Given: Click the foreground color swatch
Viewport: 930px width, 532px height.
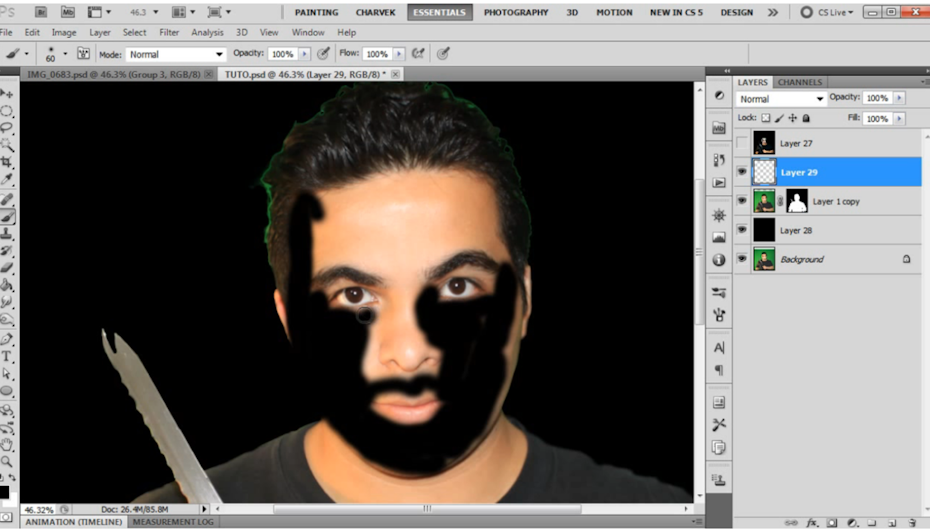Looking at the screenshot, I should 4,491.
